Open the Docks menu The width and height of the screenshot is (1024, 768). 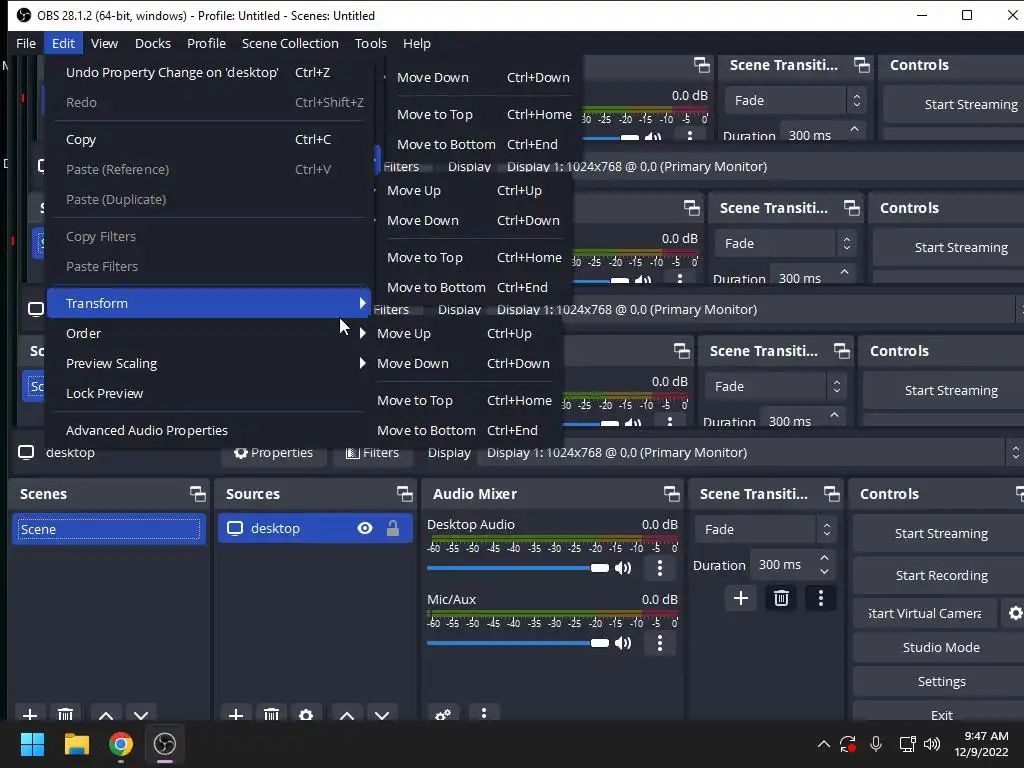(x=153, y=43)
